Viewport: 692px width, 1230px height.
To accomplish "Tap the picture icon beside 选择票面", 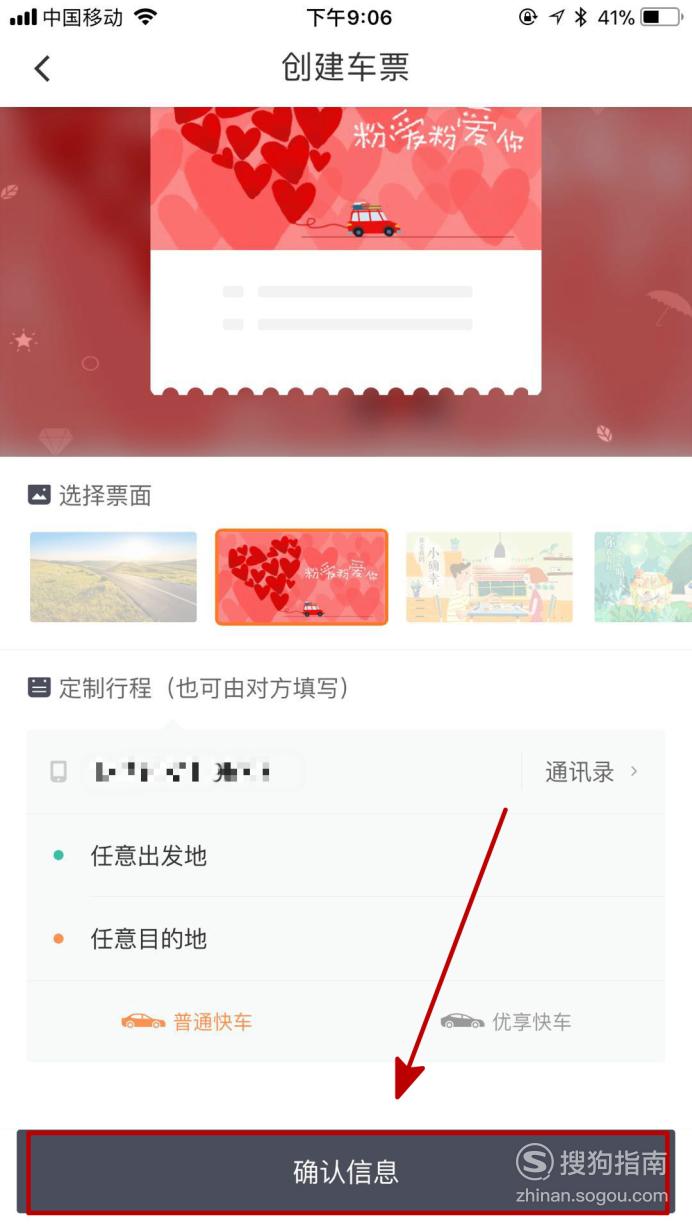I will tap(39, 494).
